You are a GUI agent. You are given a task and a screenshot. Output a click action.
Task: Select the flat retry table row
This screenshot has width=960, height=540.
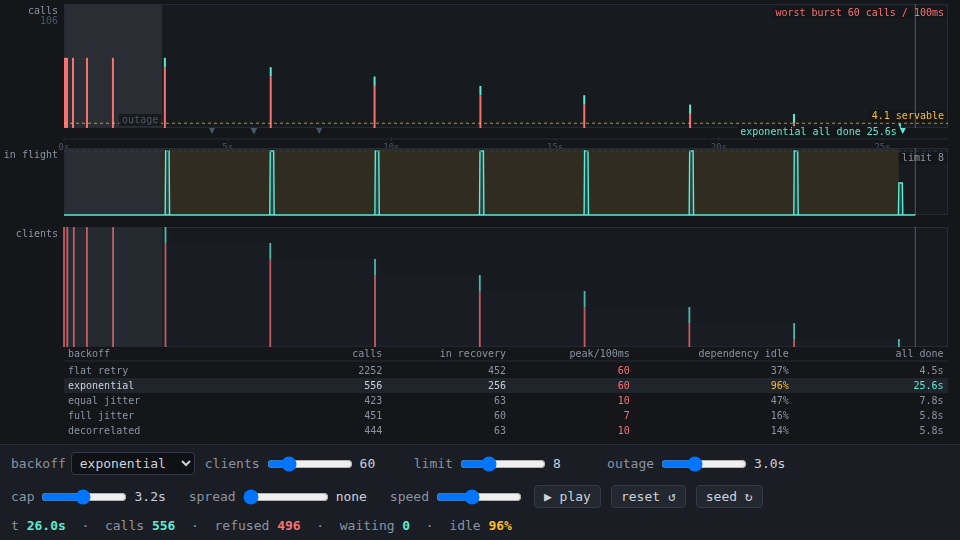tap(506, 370)
